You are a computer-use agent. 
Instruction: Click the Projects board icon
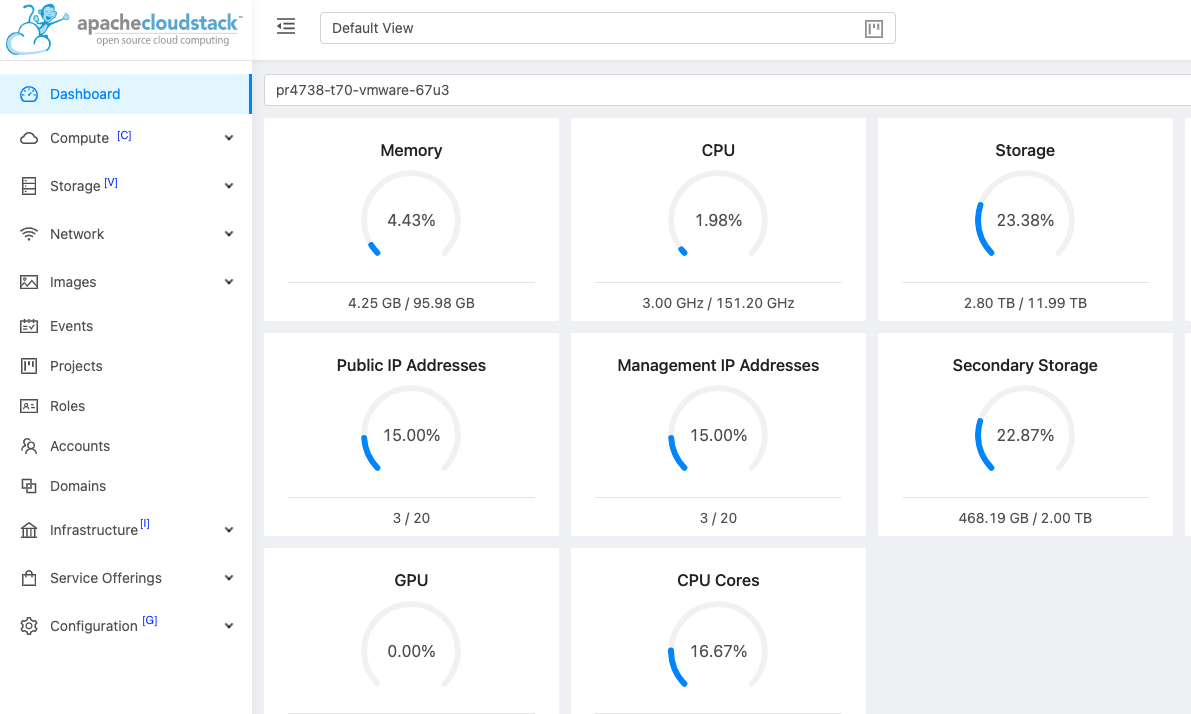[29, 366]
